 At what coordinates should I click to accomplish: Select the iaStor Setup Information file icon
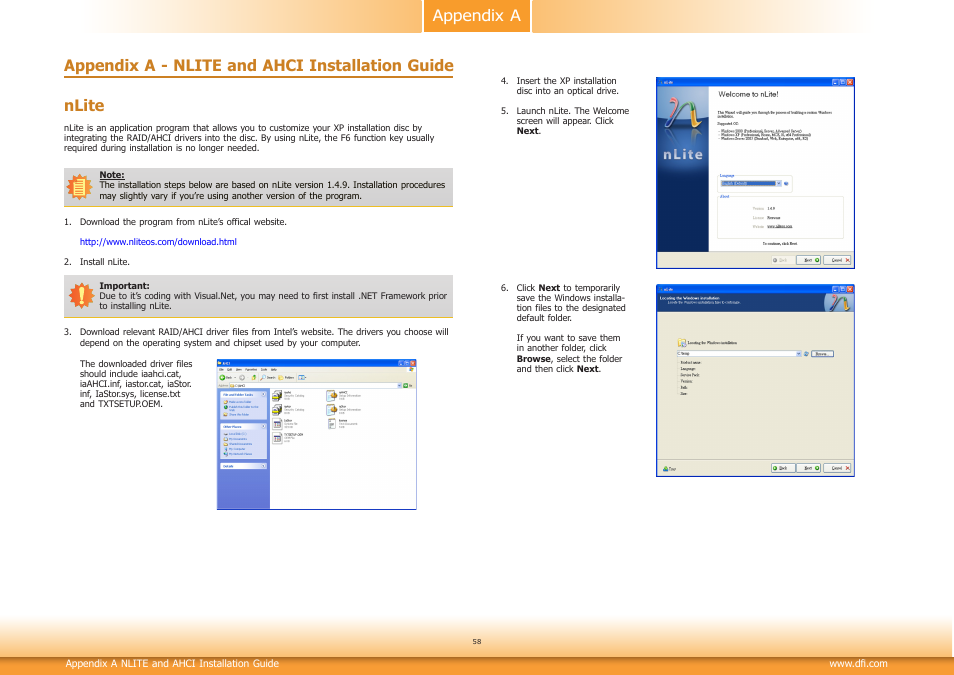[x=332, y=410]
